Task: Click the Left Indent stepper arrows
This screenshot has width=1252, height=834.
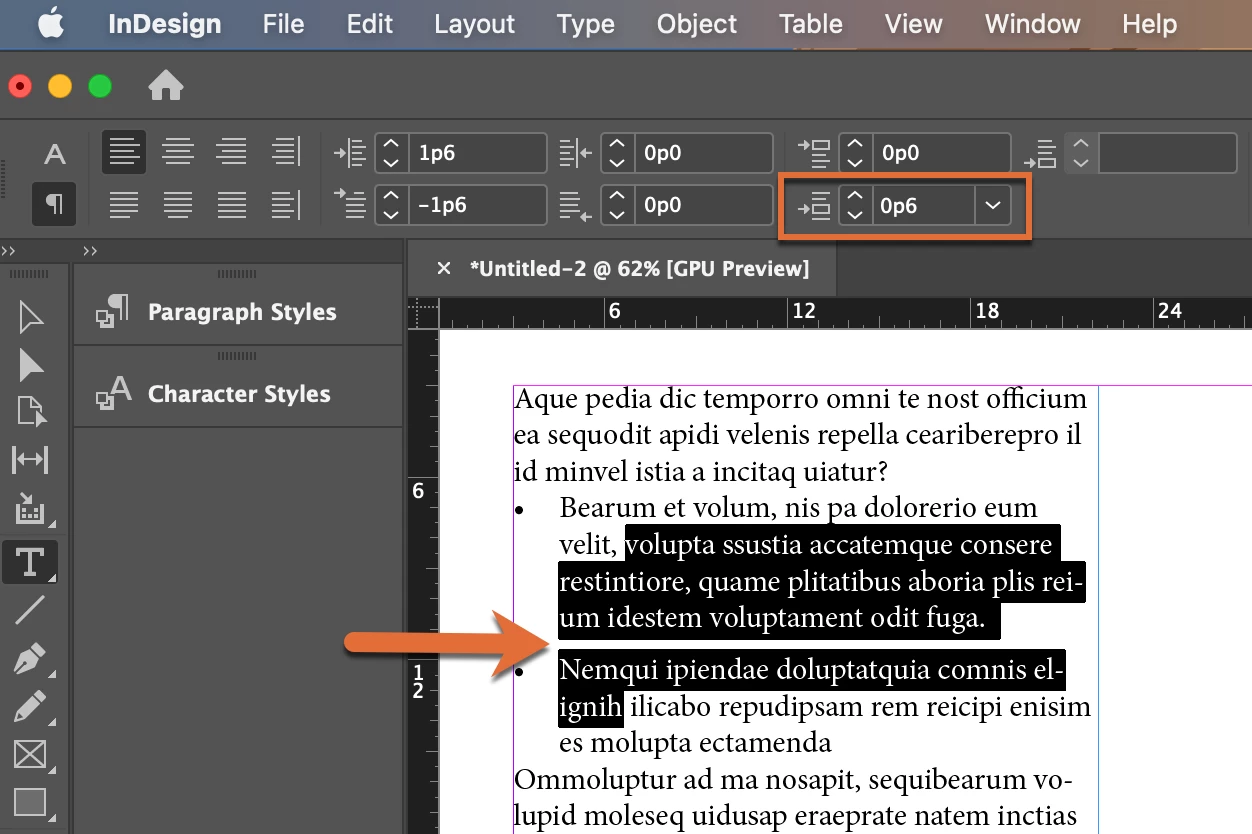Action: coord(391,153)
